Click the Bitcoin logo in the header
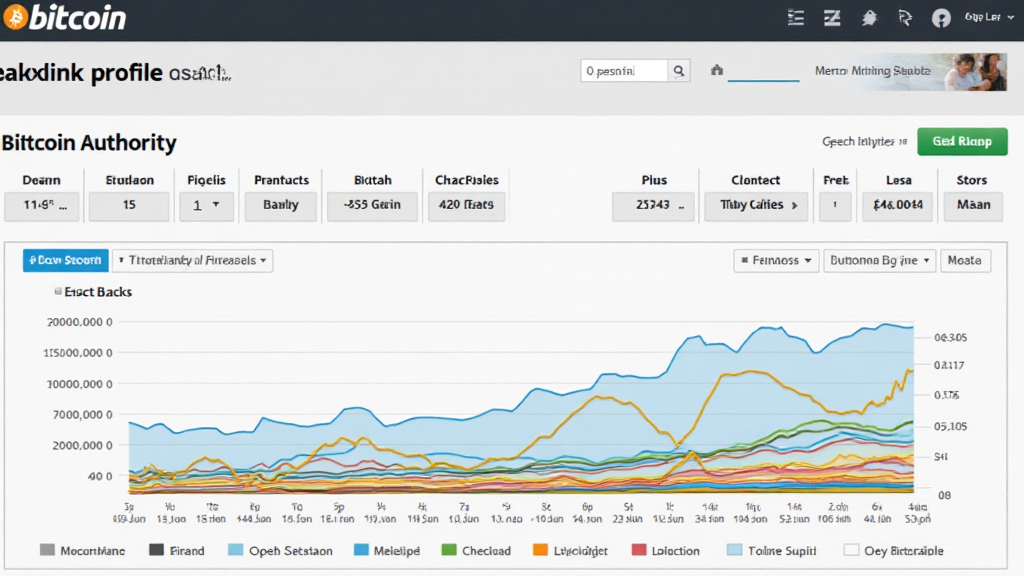Screen dimensions: 1024x576 coord(16,18)
